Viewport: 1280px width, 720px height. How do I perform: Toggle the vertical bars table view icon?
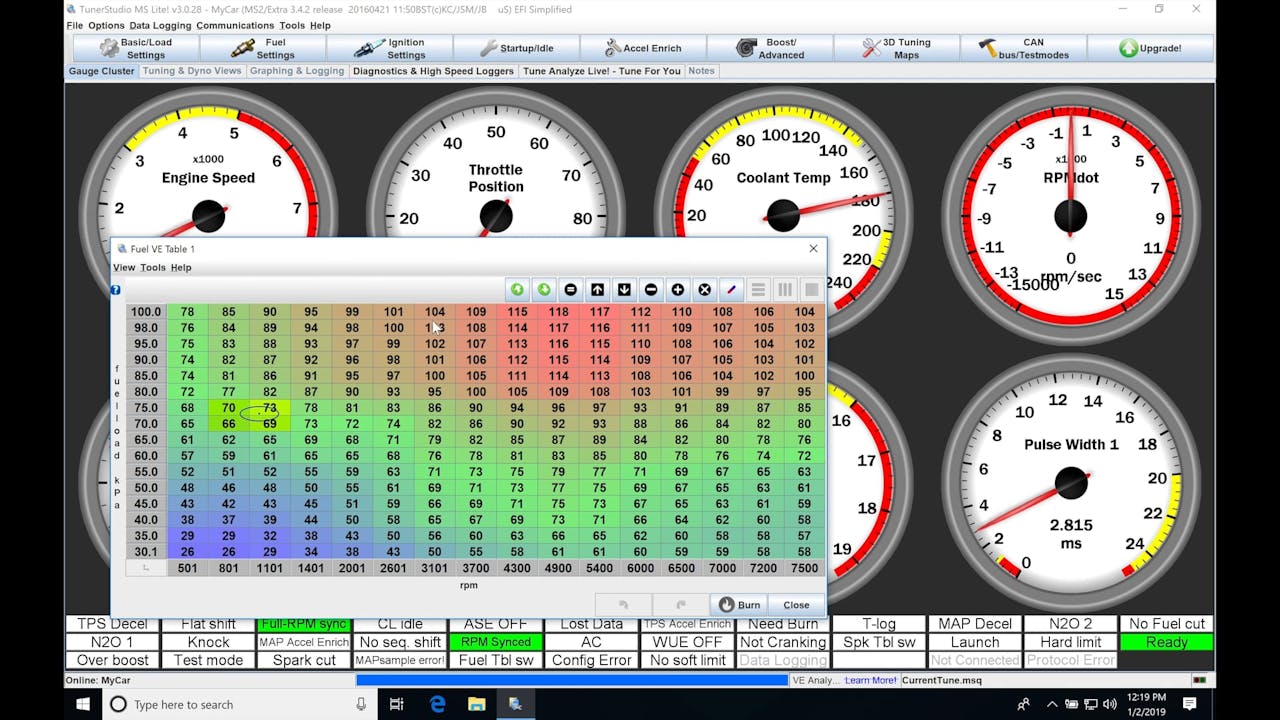[784, 289]
